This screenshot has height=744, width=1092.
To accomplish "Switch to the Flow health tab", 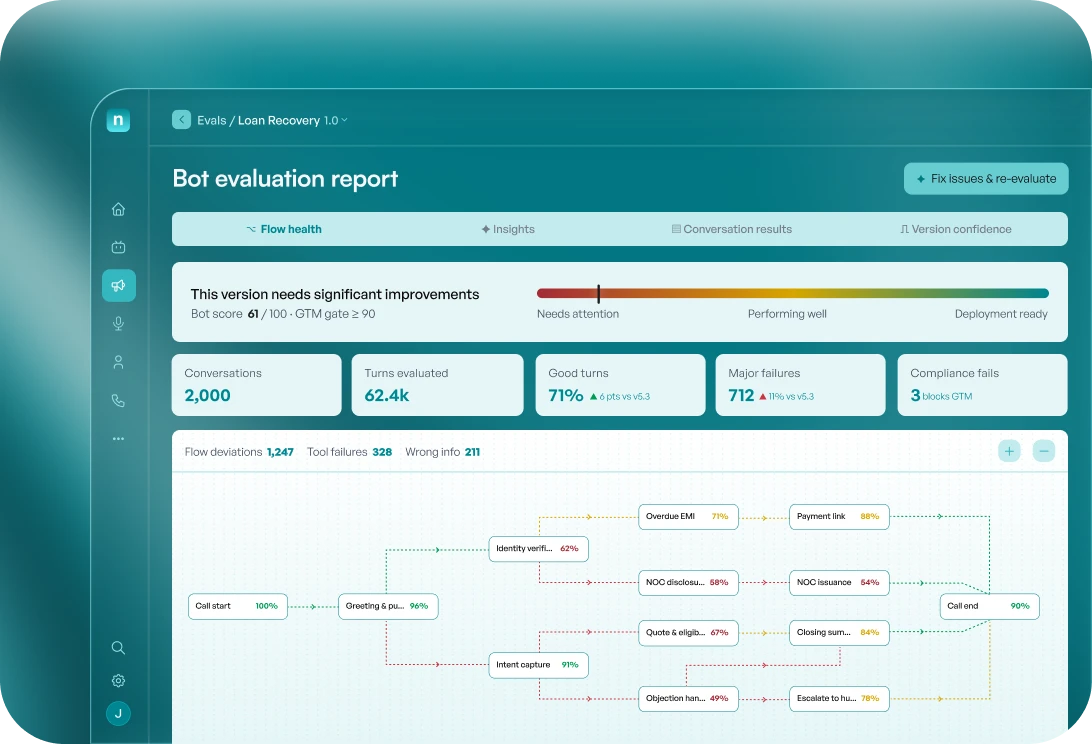I will pos(284,229).
